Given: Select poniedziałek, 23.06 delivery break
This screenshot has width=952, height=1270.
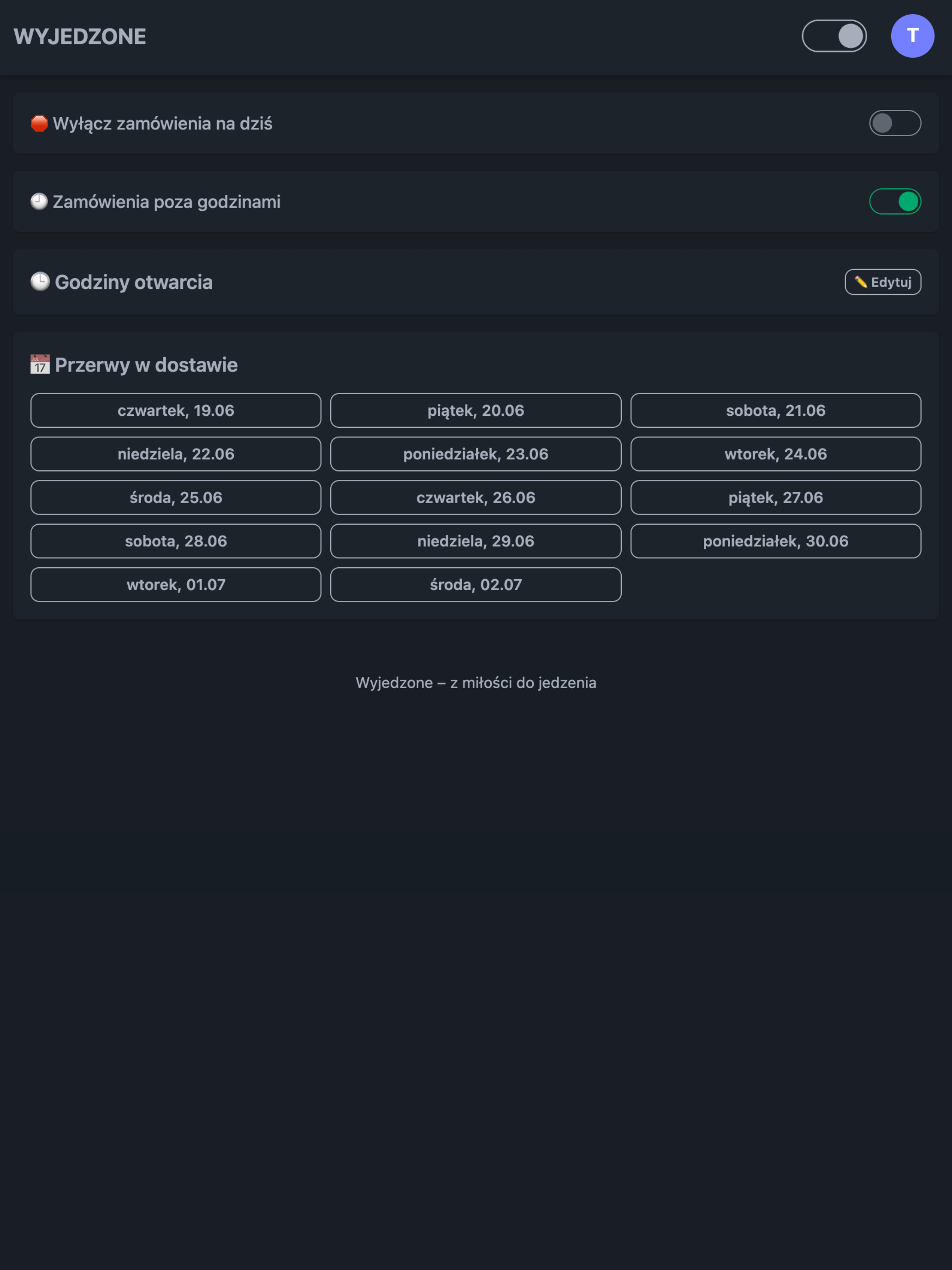Looking at the screenshot, I should (476, 454).
